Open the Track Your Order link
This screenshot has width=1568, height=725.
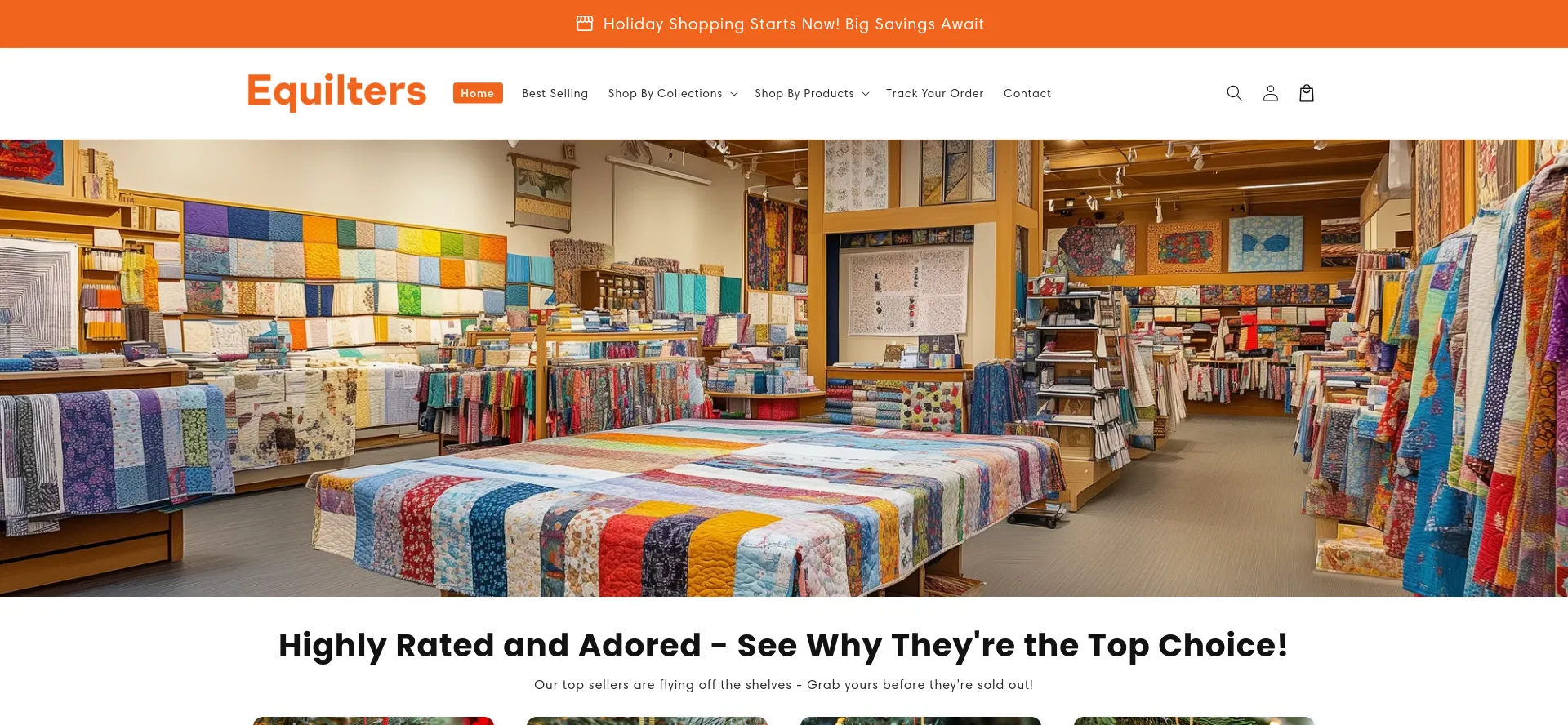[x=934, y=94]
